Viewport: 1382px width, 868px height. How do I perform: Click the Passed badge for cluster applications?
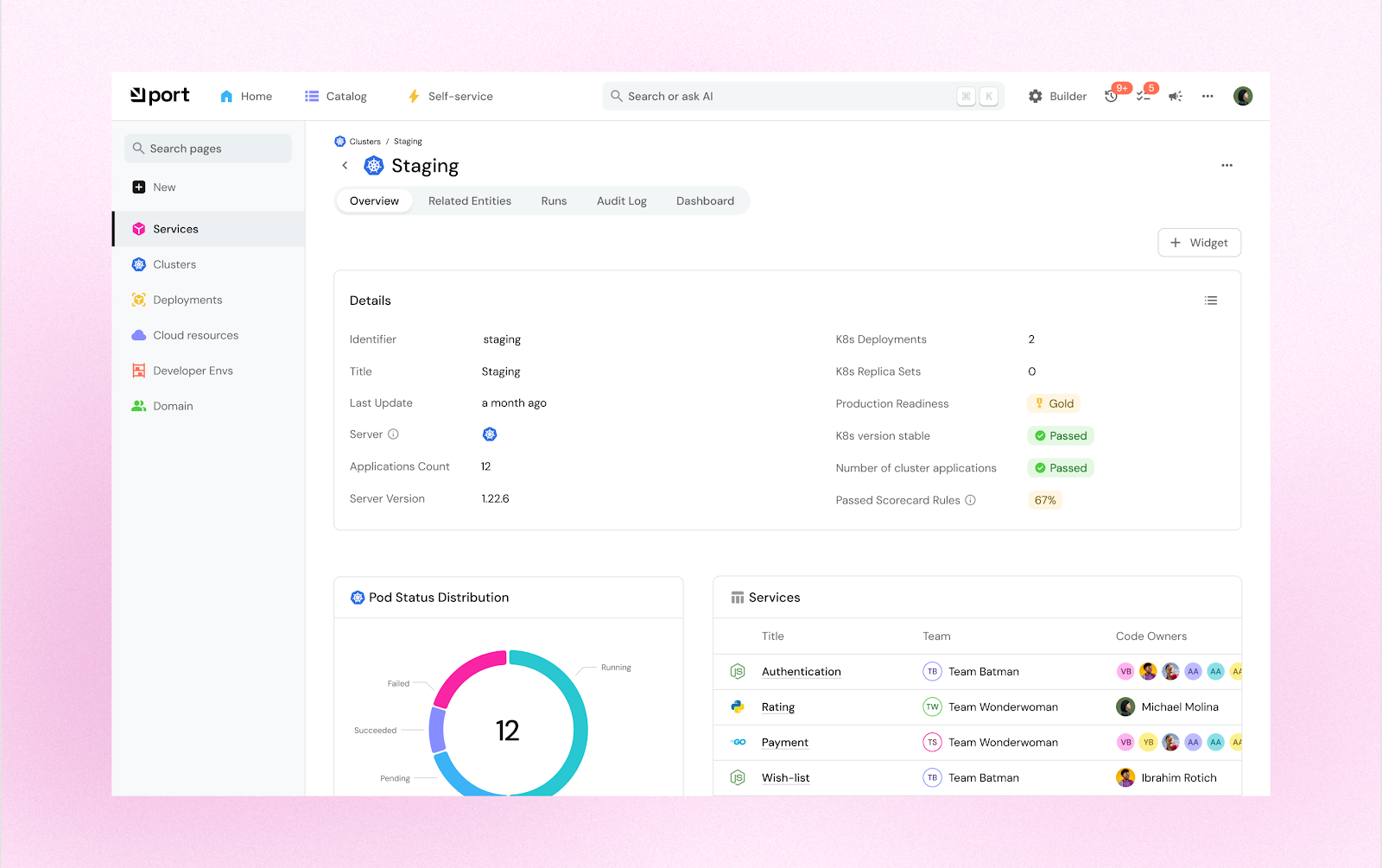click(1061, 467)
